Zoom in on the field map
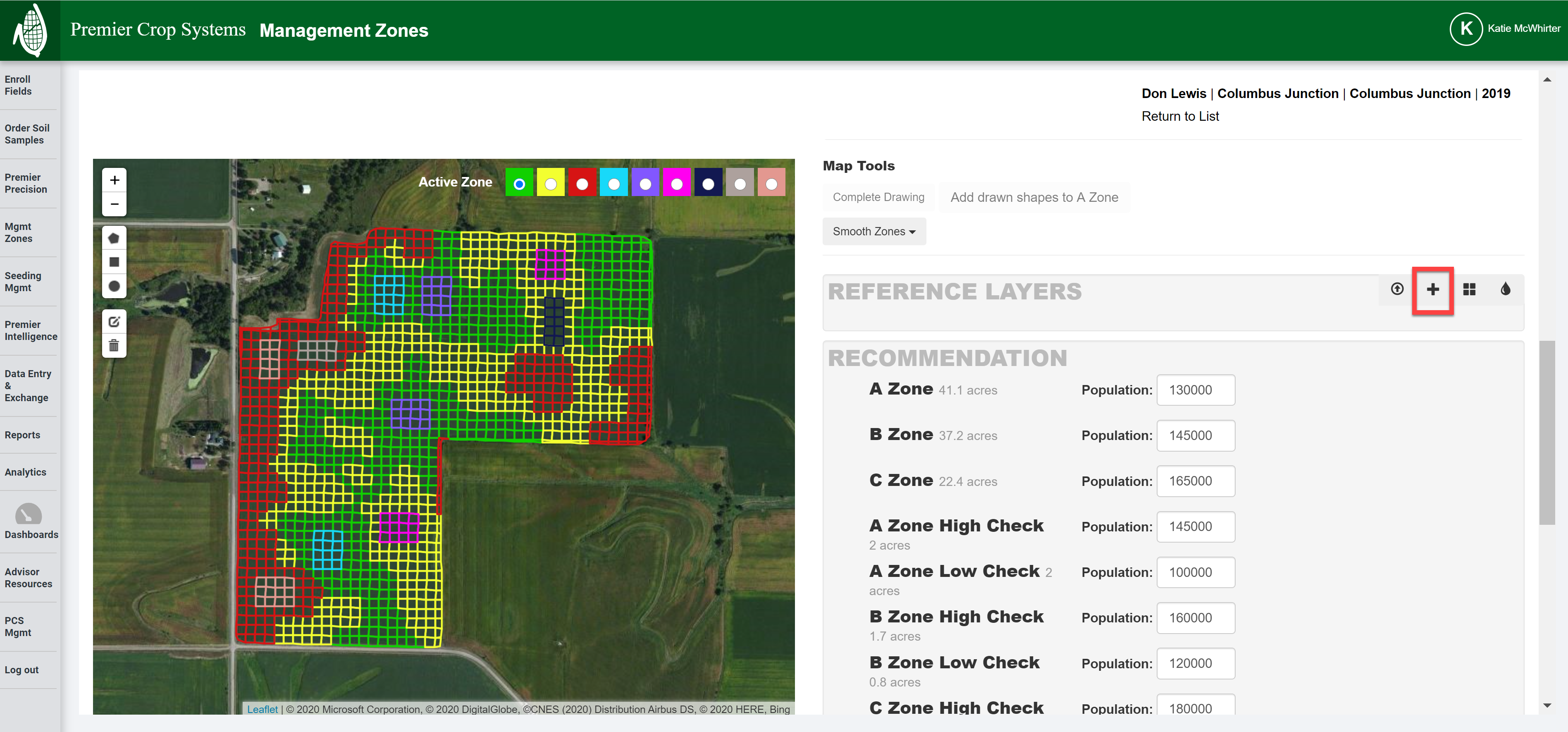1568x732 pixels. click(114, 179)
